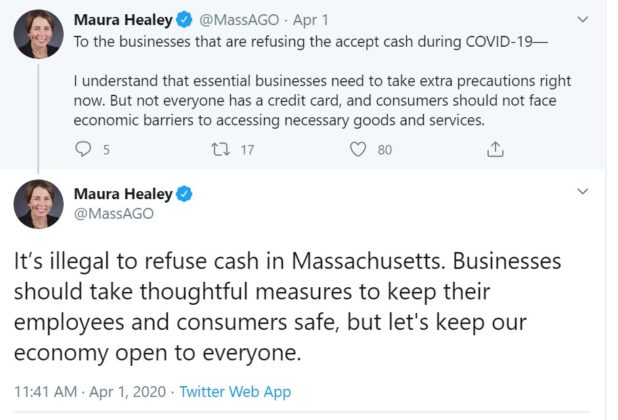618x420 pixels.
Task: Open the profile photo on the lower tweet
Action: click(x=39, y=205)
